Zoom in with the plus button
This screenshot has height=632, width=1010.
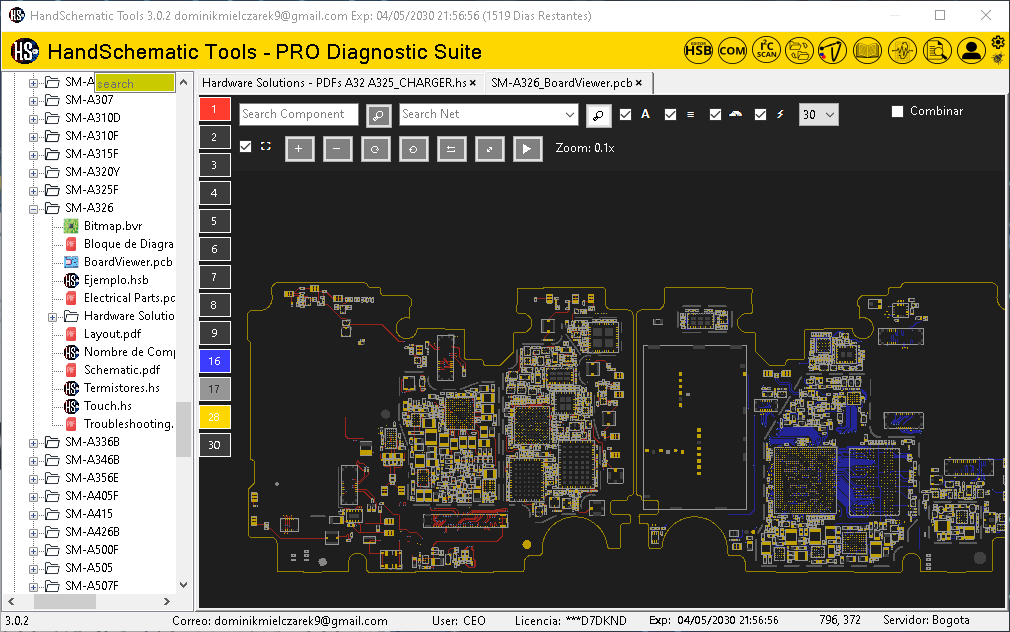(x=299, y=149)
